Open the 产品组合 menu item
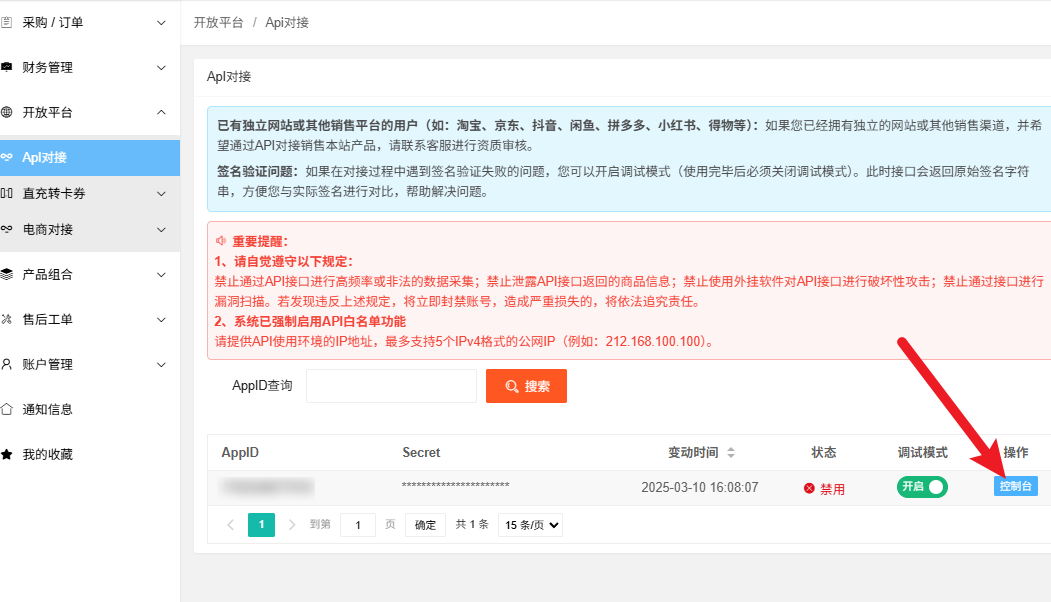The height and width of the screenshot is (602, 1051). pyautogui.click(x=90, y=274)
